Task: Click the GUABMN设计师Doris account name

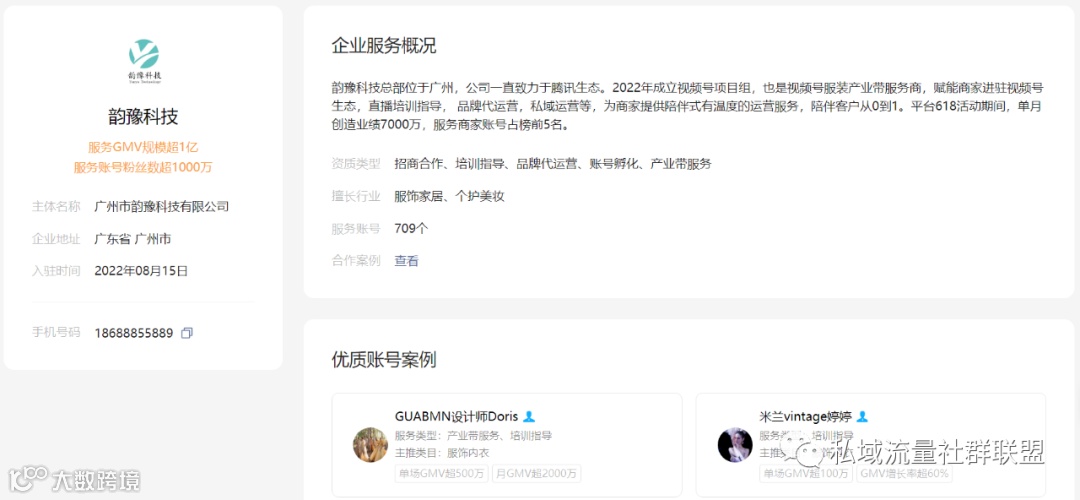Action: point(457,417)
